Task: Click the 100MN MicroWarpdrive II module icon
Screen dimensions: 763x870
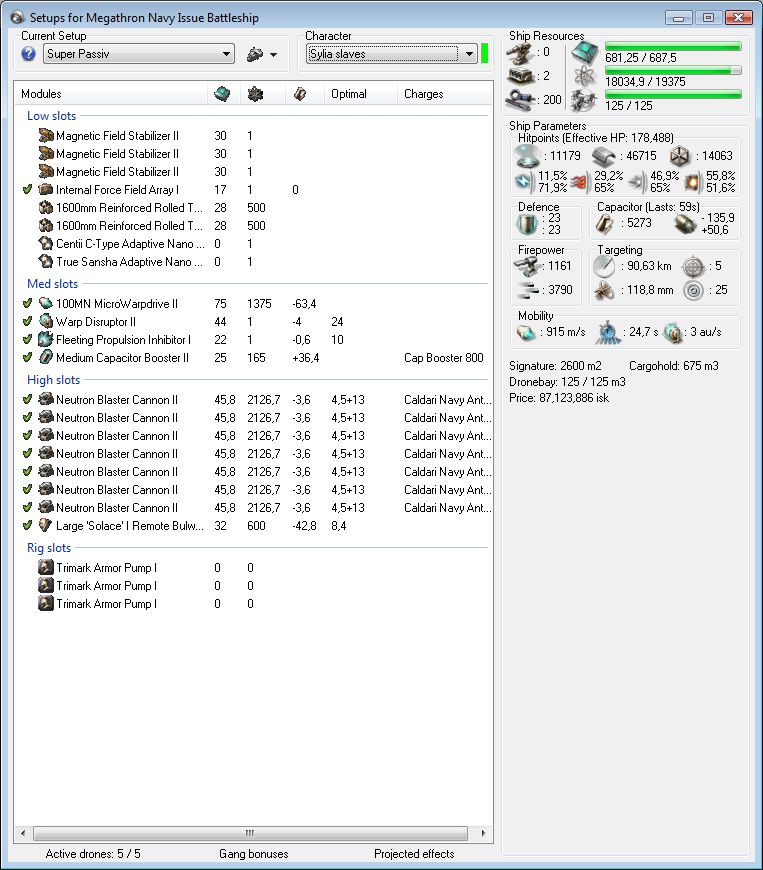Action: pos(46,304)
